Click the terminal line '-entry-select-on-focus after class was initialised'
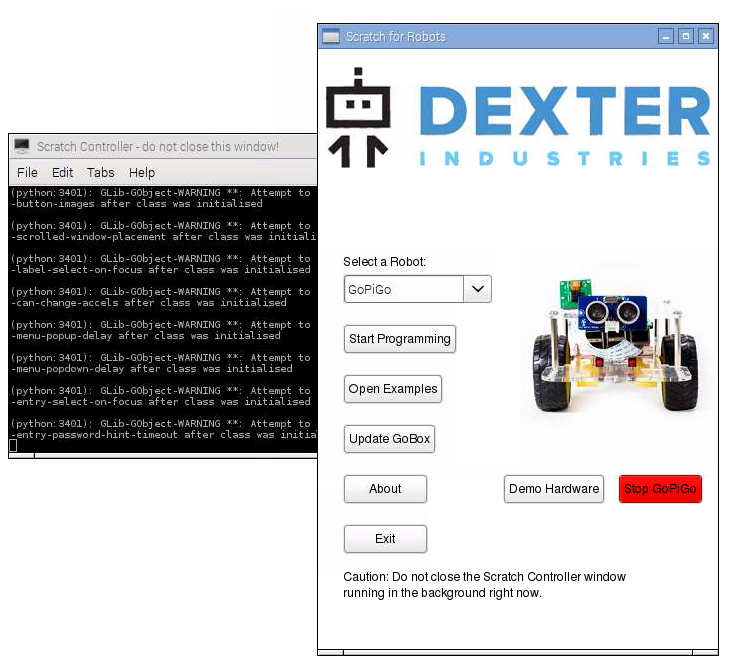Screen dimensions: 732x666 (x=161, y=402)
